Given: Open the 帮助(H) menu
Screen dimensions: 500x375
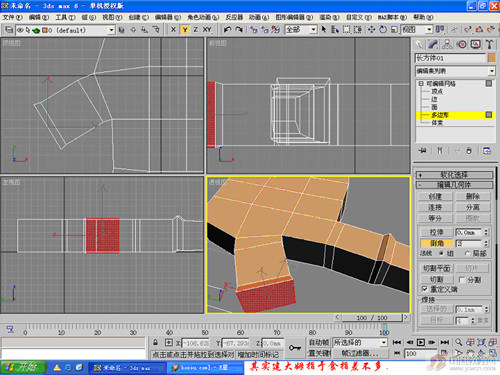Looking at the screenshot, I should click(x=423, y=17).
